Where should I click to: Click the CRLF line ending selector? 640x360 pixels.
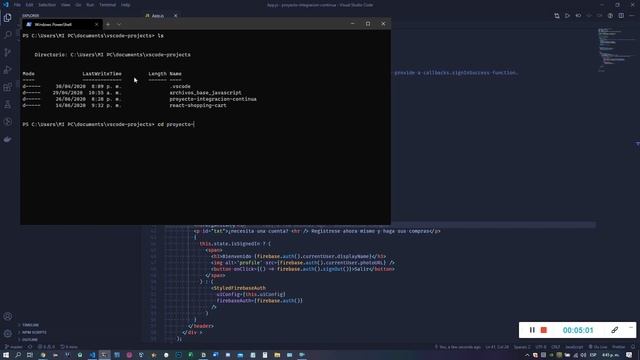click(x=556, y=347)
